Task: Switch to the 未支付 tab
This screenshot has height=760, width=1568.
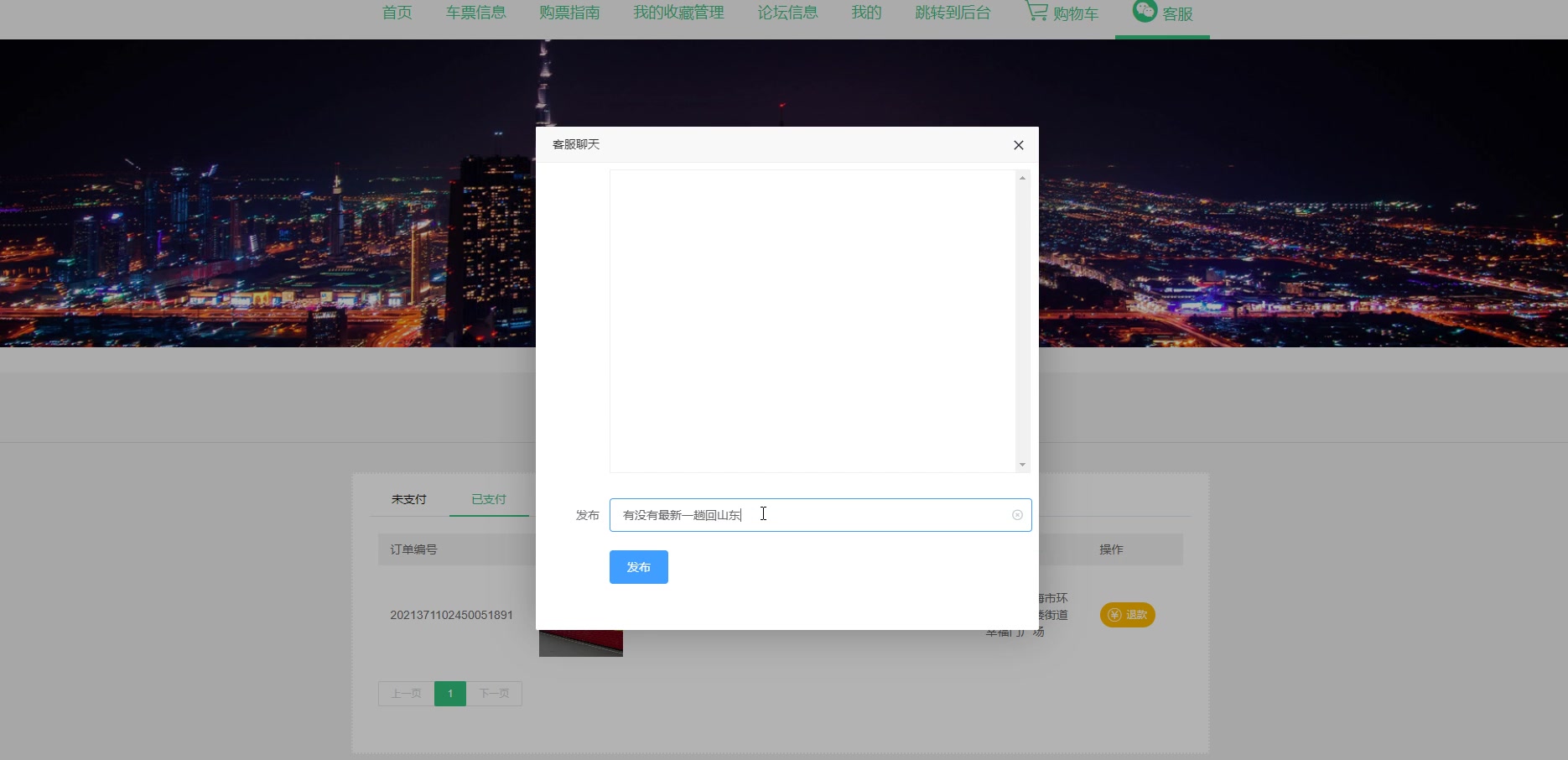Action: 409,499
